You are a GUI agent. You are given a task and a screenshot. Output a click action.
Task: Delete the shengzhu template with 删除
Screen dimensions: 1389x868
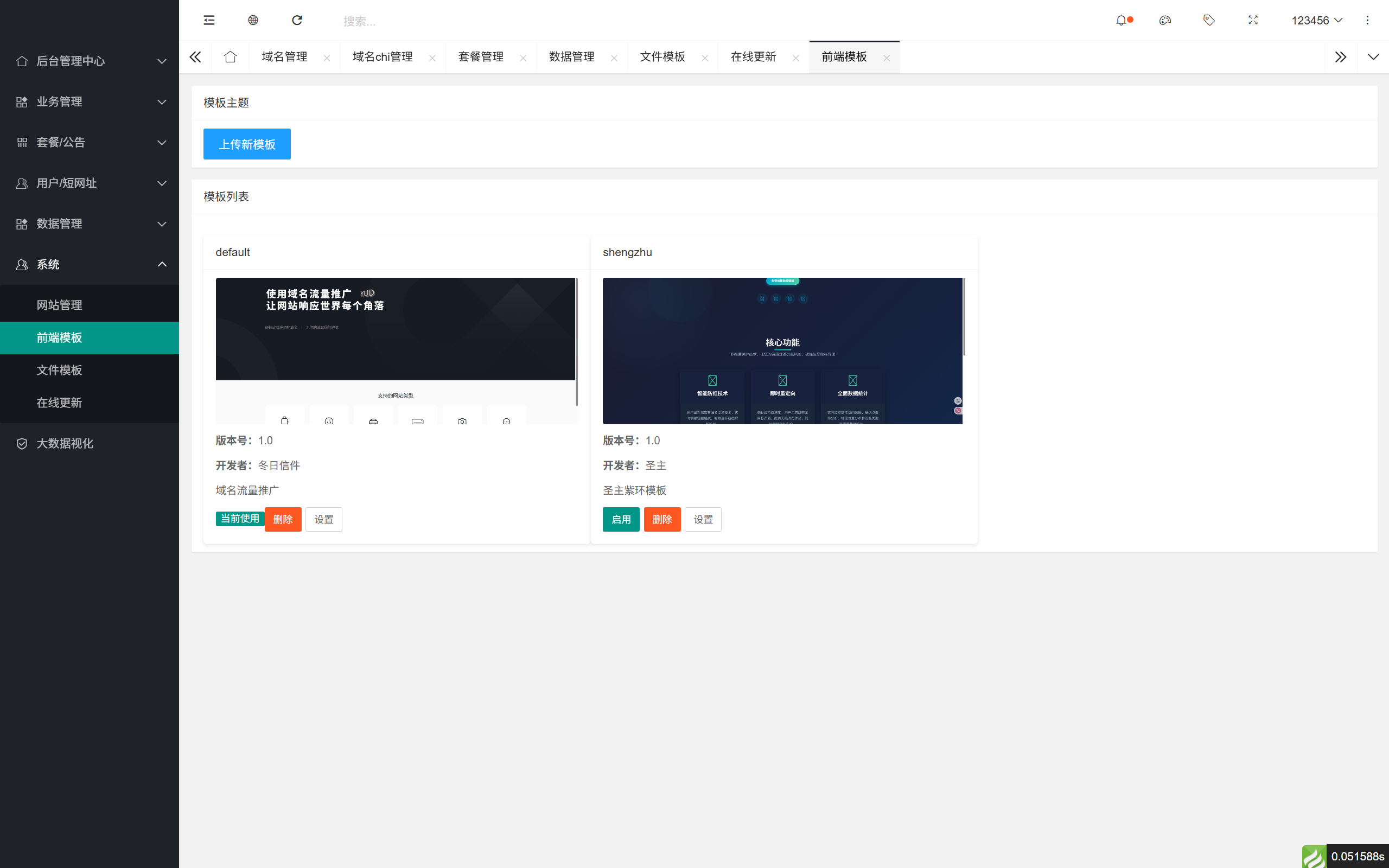662,519
